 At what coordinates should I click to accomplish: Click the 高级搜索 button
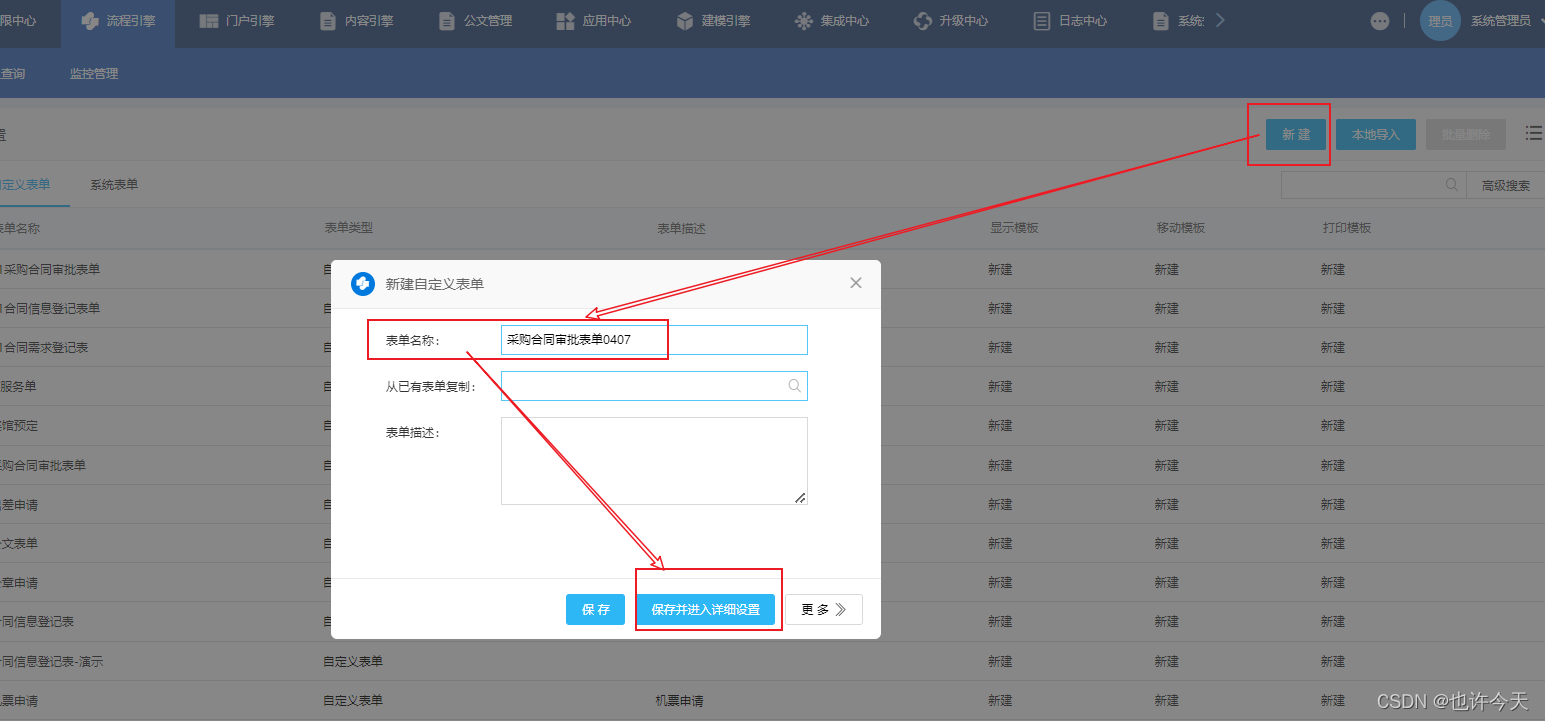click(x=1506, y=185)
